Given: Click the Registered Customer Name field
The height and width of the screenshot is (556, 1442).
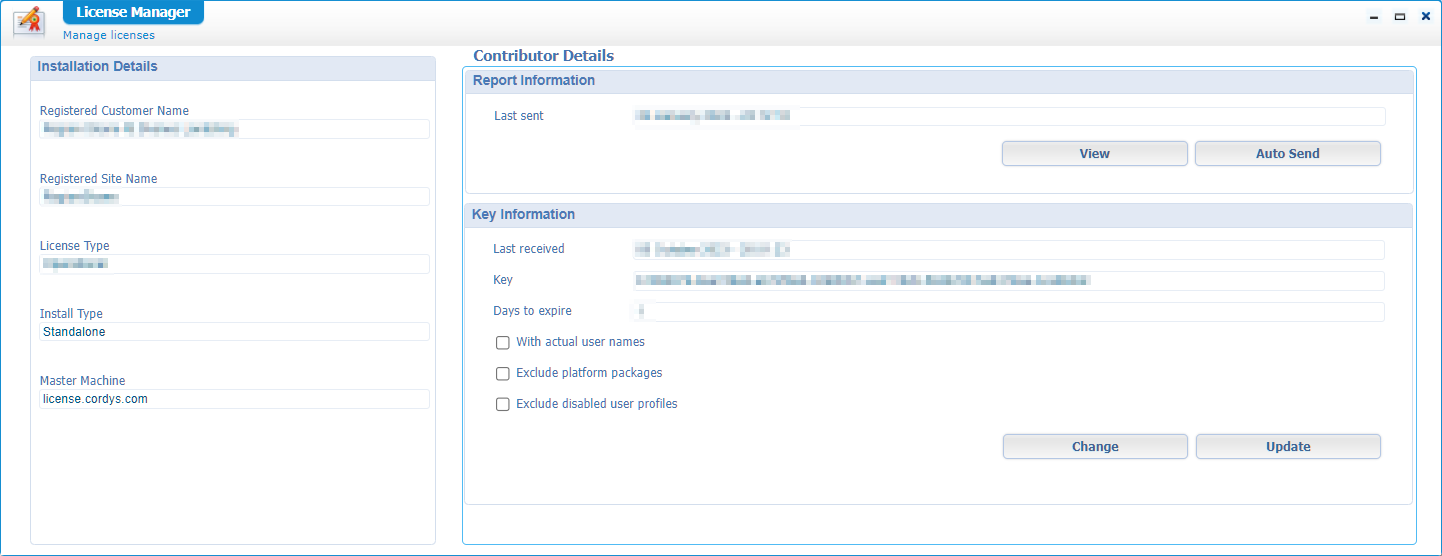Looking at the screenshot, I should 234,129.
